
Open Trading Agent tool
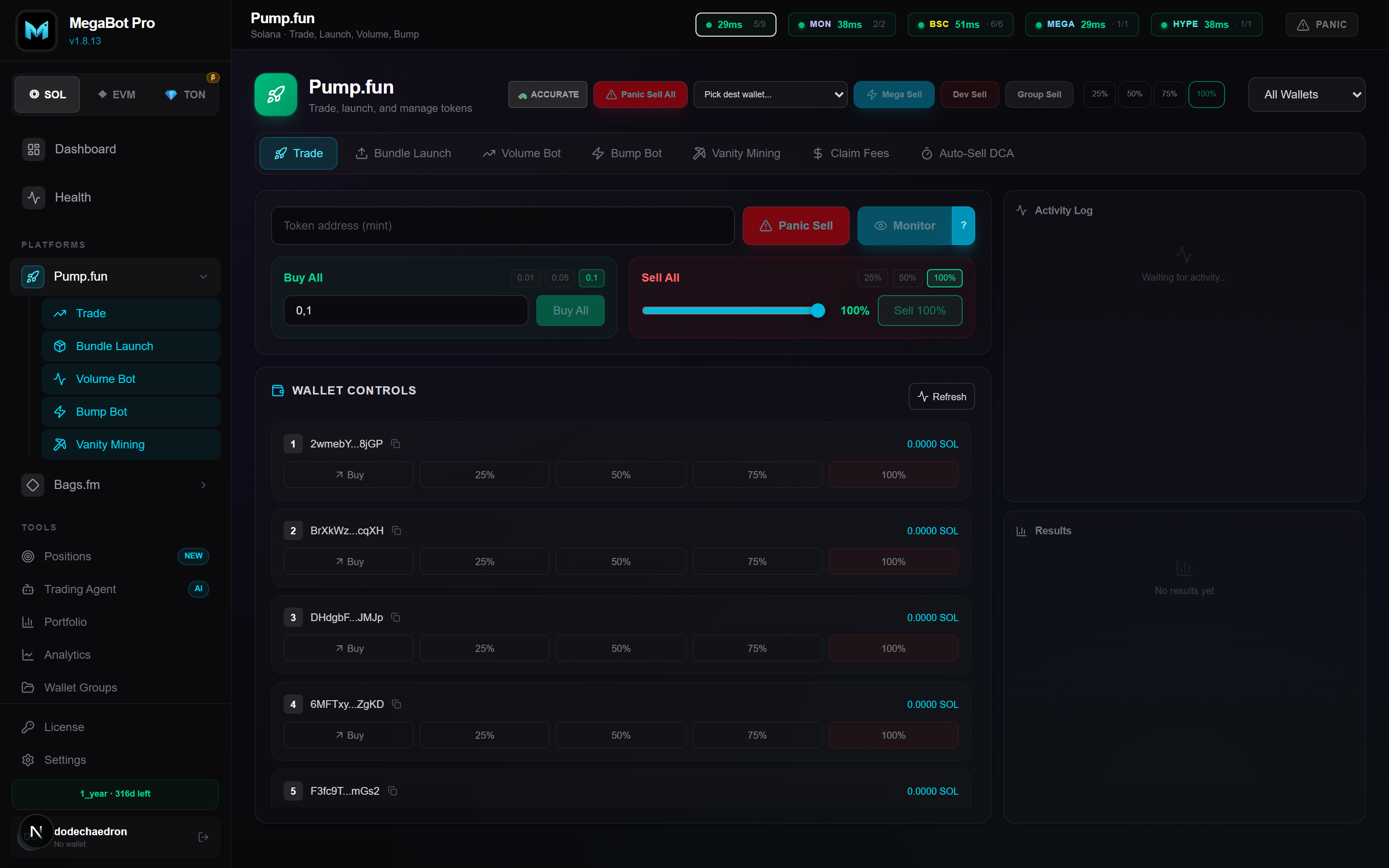coord(115,589)
